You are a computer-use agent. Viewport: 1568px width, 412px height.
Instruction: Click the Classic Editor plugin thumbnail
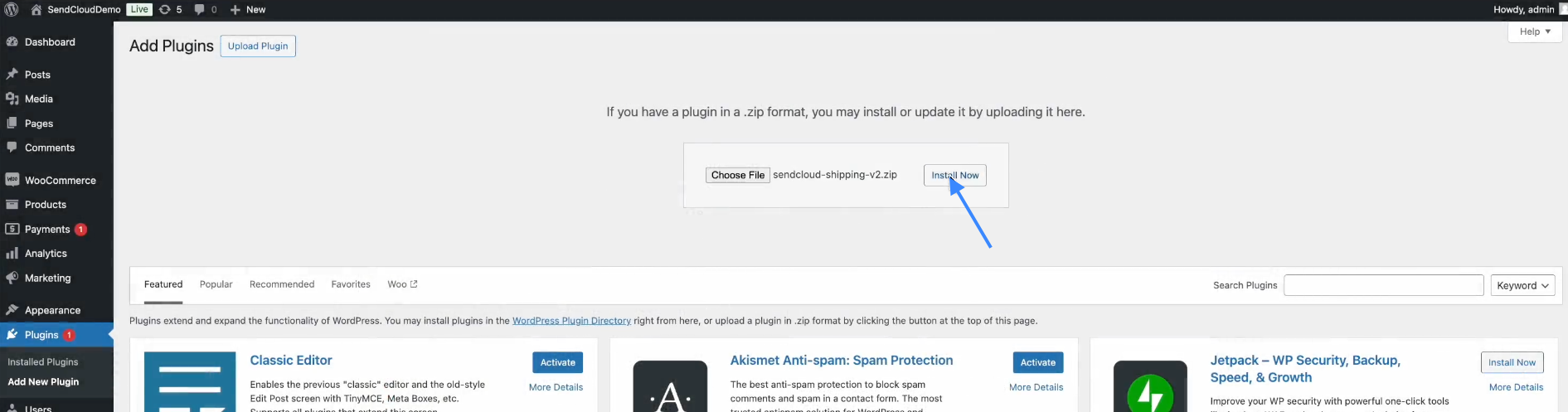coord(190,381)
